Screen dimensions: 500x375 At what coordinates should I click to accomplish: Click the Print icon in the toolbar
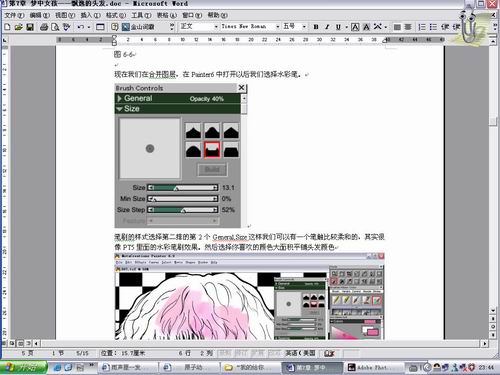click(44, 27)
